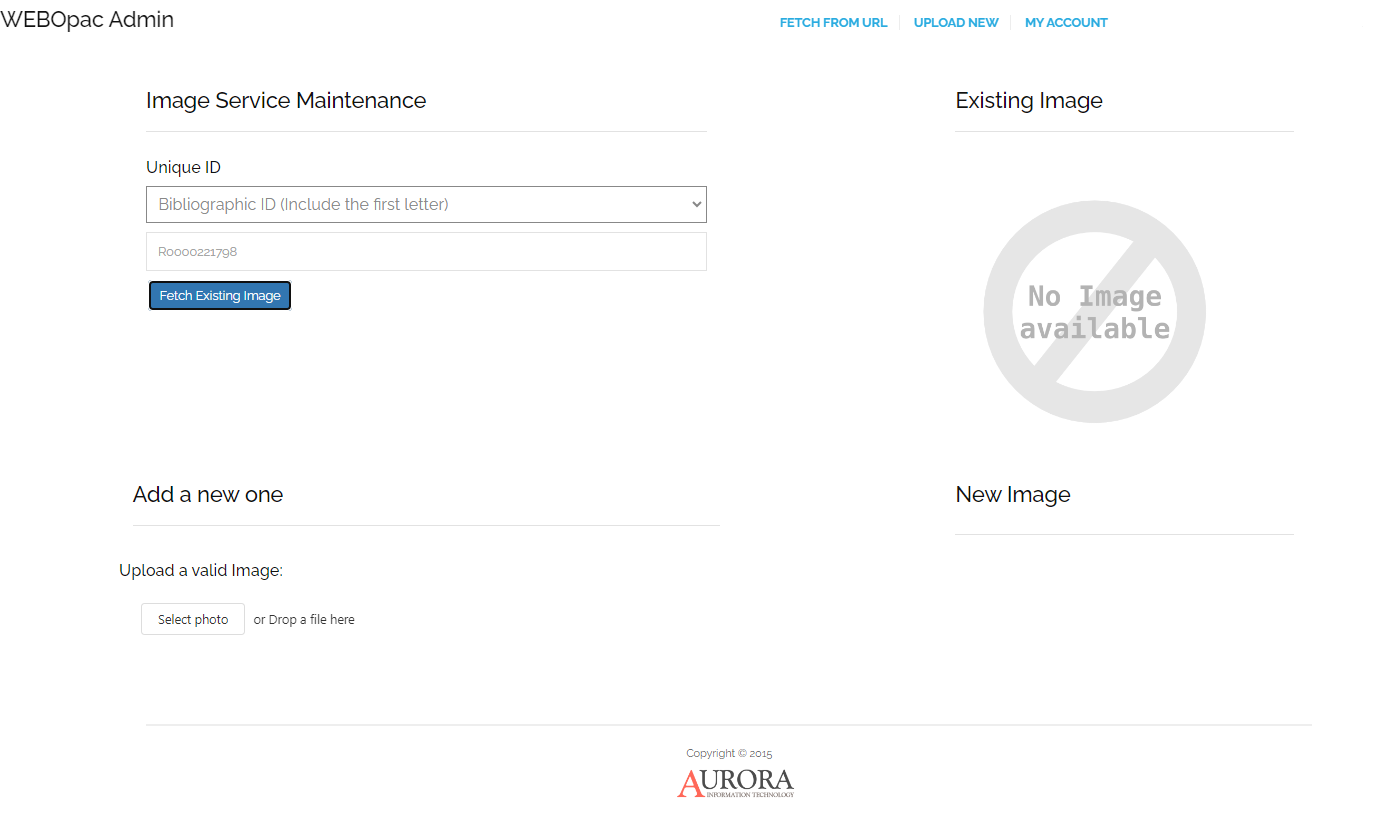Click the WEBOpac Admin site title
Viewport: 1386px width, 824px height.
(x=87, y=20)
